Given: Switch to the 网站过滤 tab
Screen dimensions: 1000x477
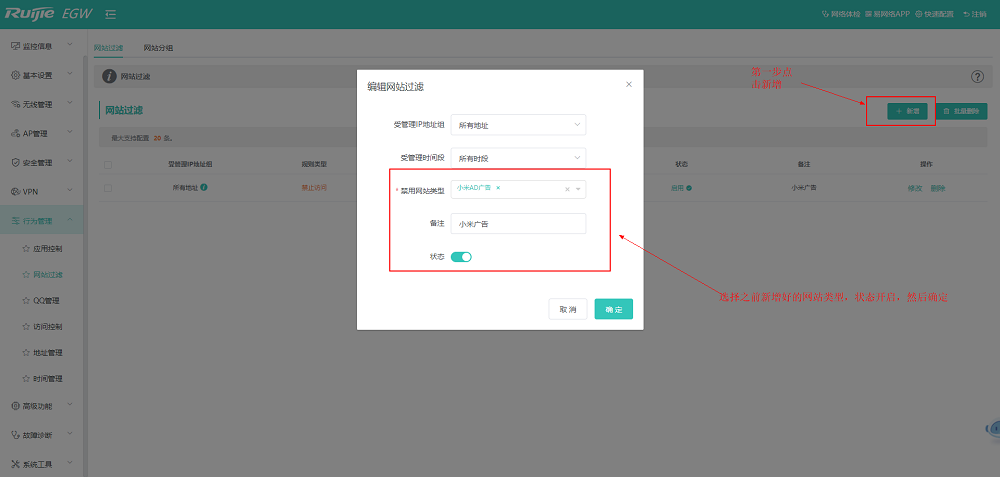Looking at the screenshot, I should (108, 48).
